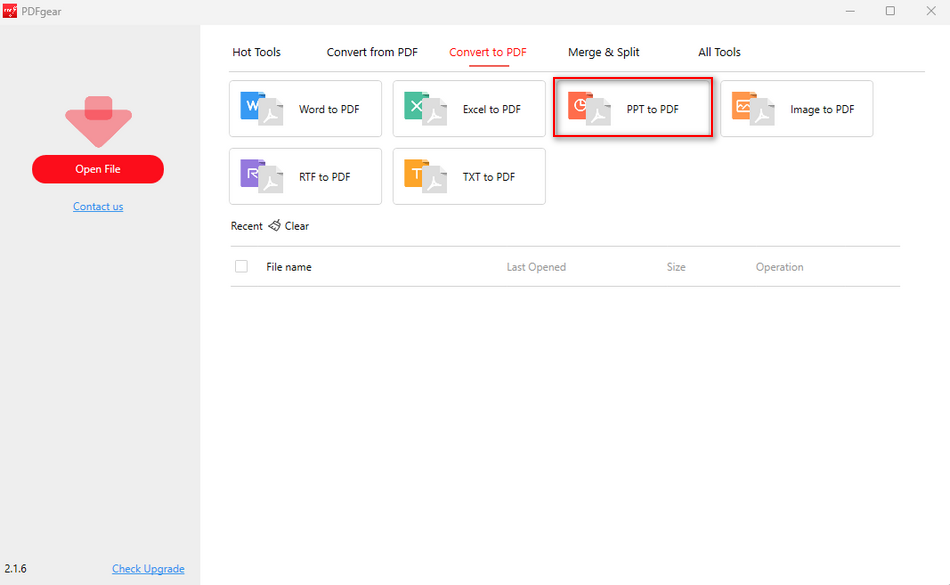
Task: Select the Excel to PDF tool
Action: 468,108
